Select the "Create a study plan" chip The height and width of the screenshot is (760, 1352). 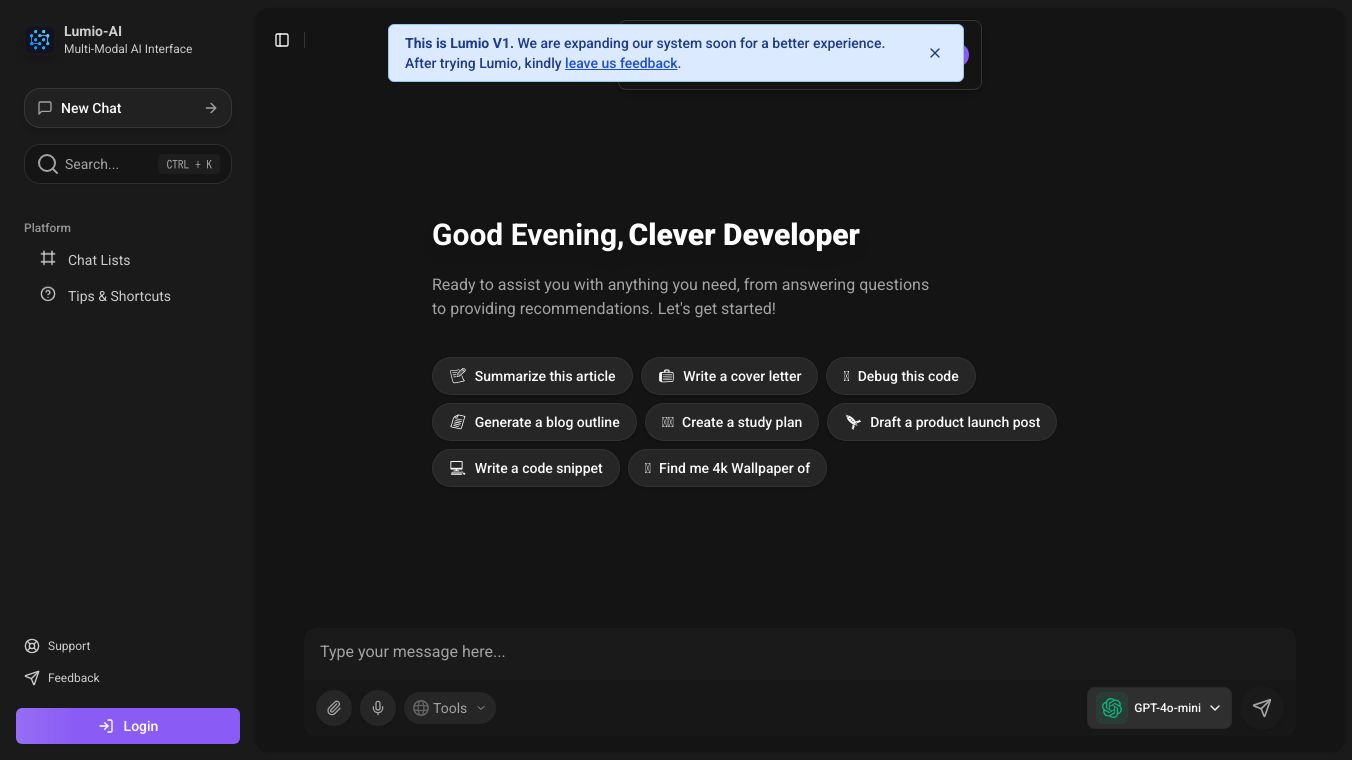click(x=732, y=422)
